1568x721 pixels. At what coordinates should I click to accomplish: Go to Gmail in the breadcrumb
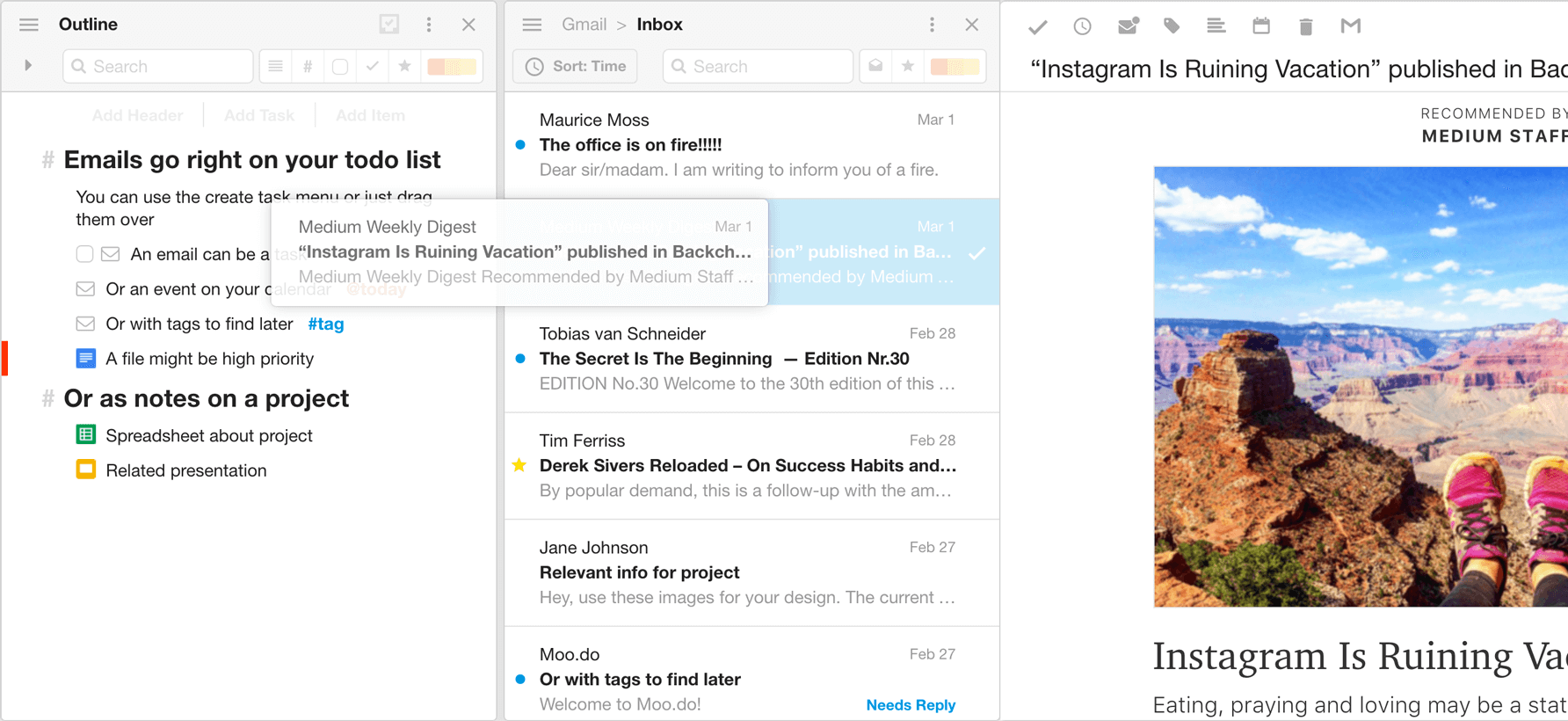point(584,25)
